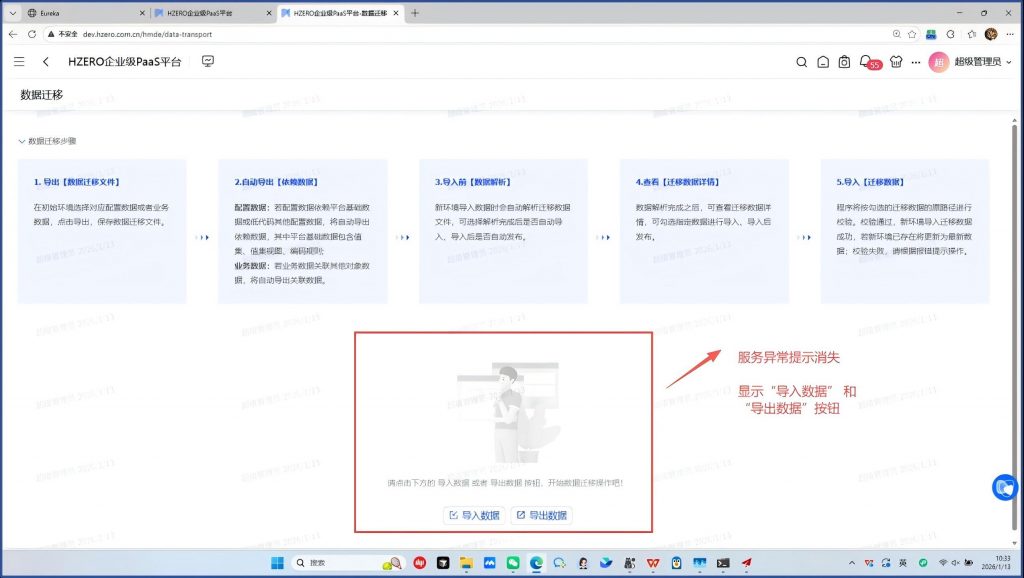Open the hamburger navigation menu
Screen dimensions: 1024x578
19,62
